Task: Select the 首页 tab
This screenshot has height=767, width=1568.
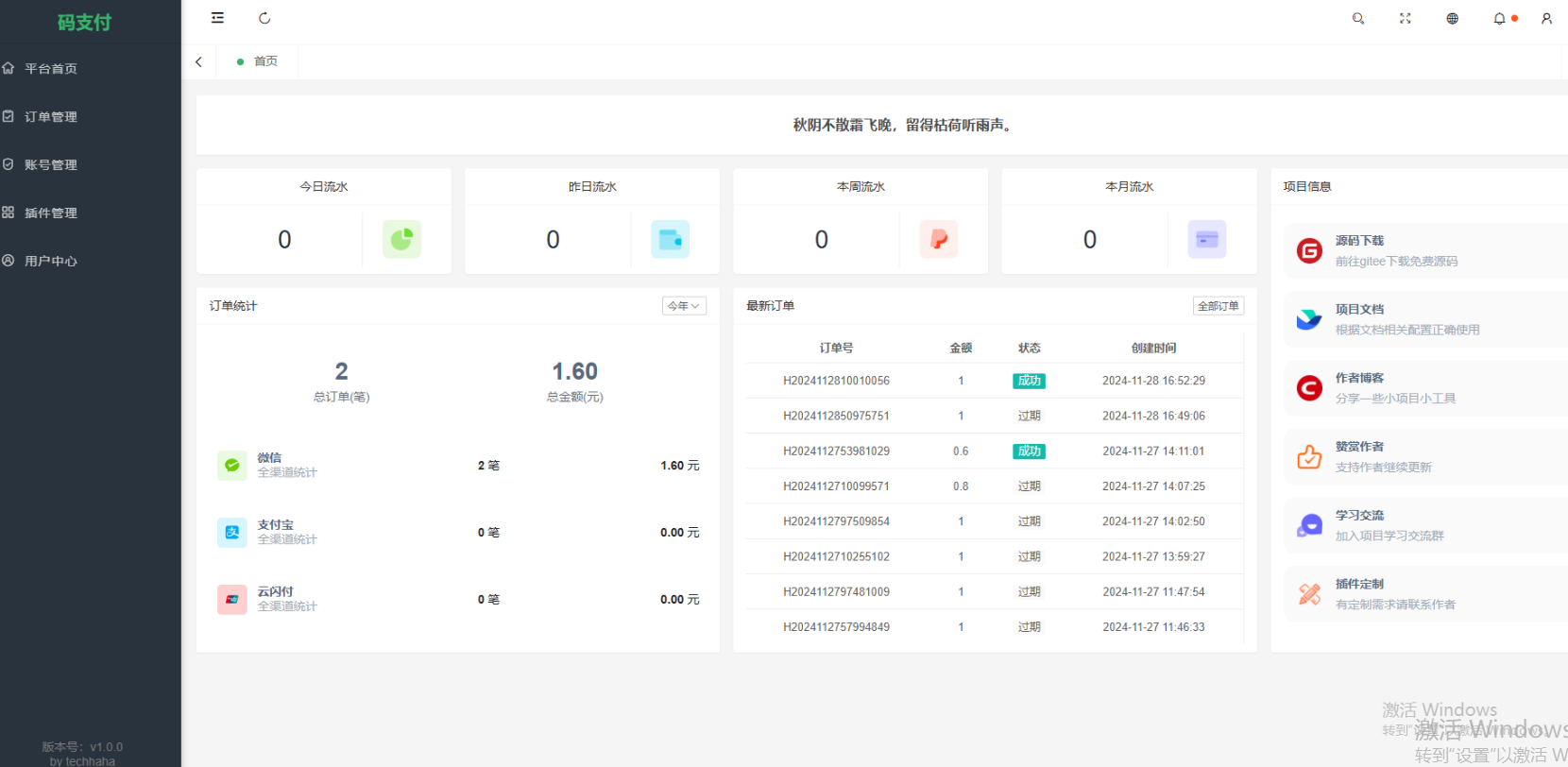Action: pos(257,61)
